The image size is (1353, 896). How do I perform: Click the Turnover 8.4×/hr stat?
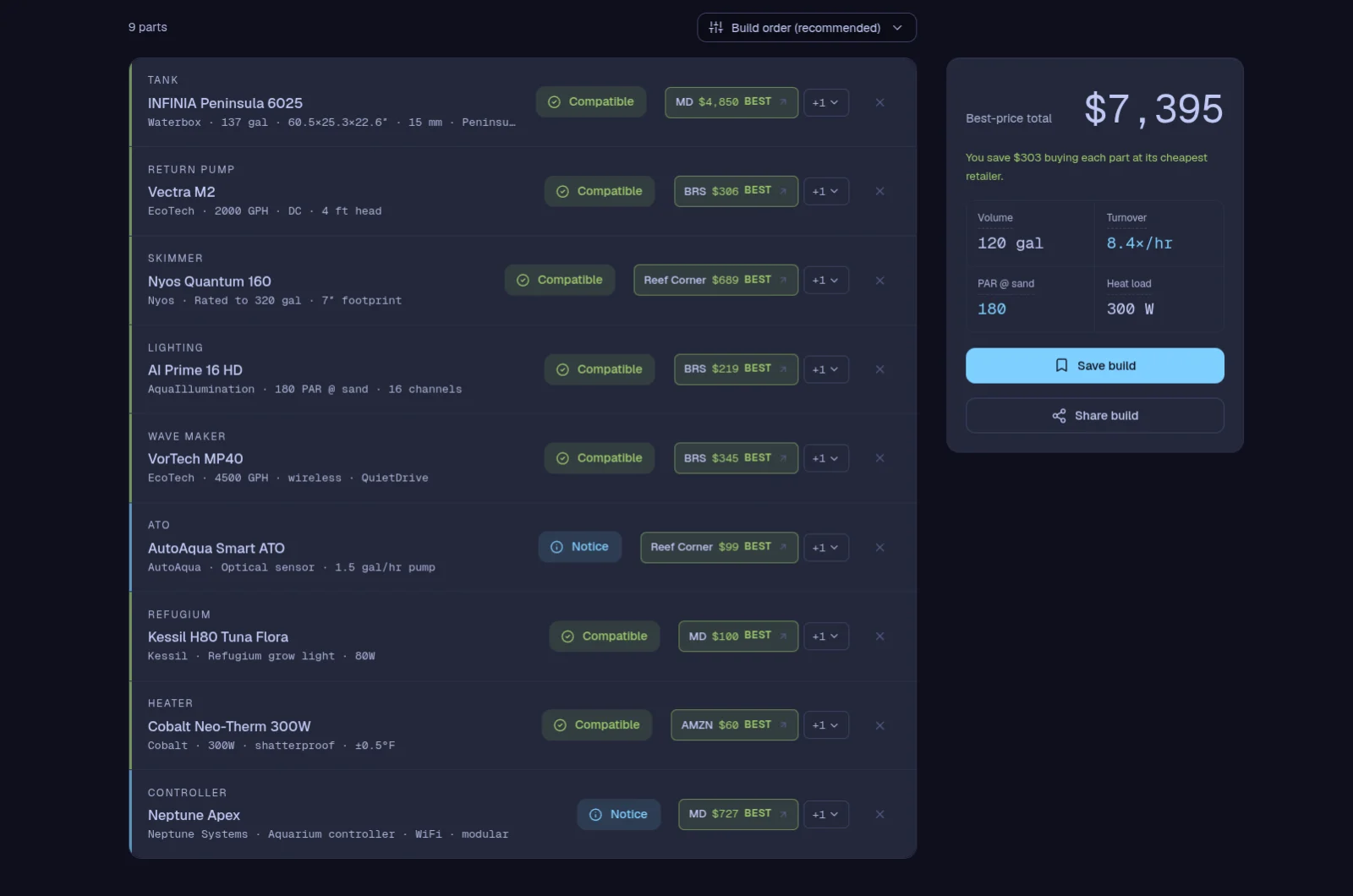coord(1159,233)
